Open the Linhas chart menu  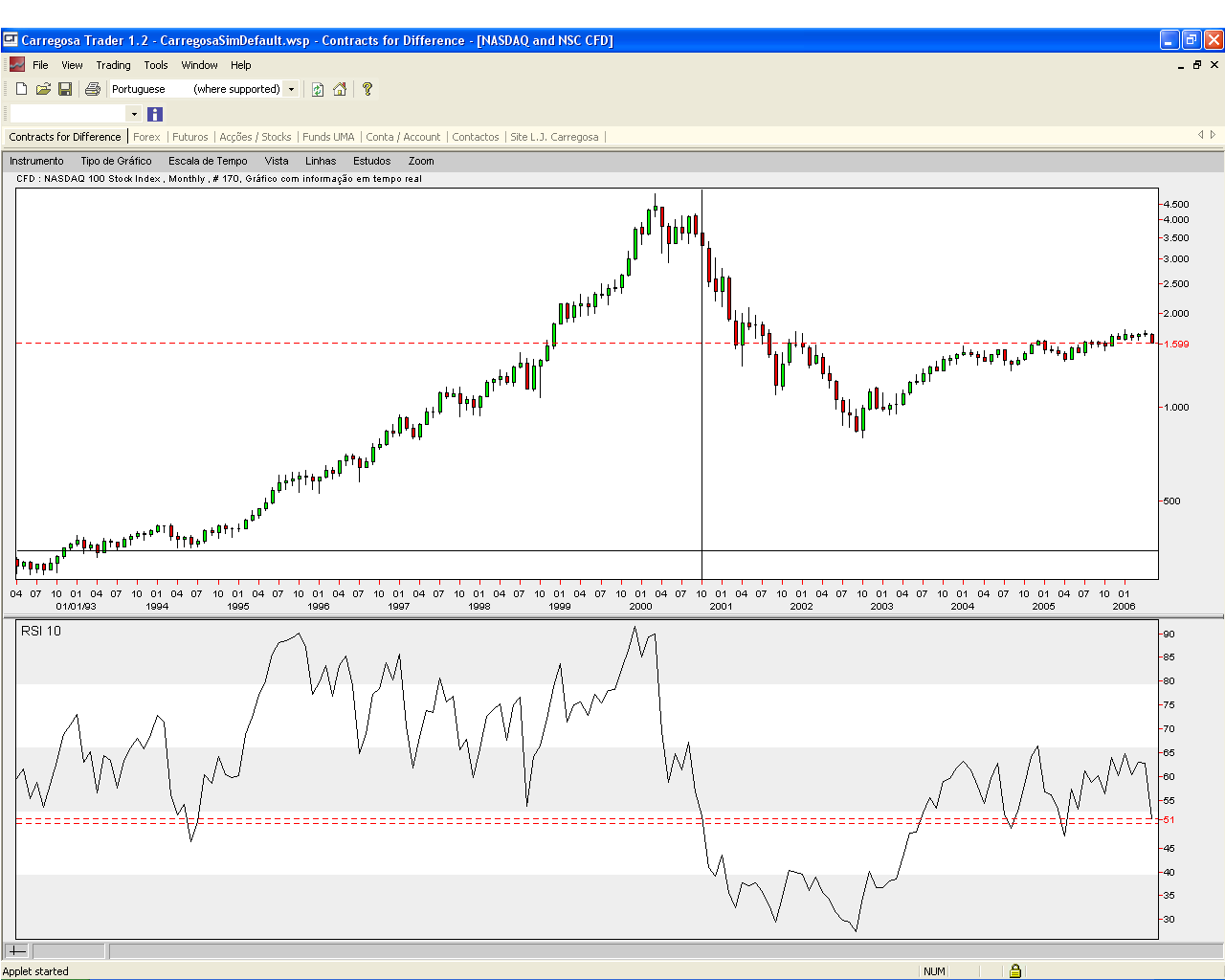pos(321,161)
